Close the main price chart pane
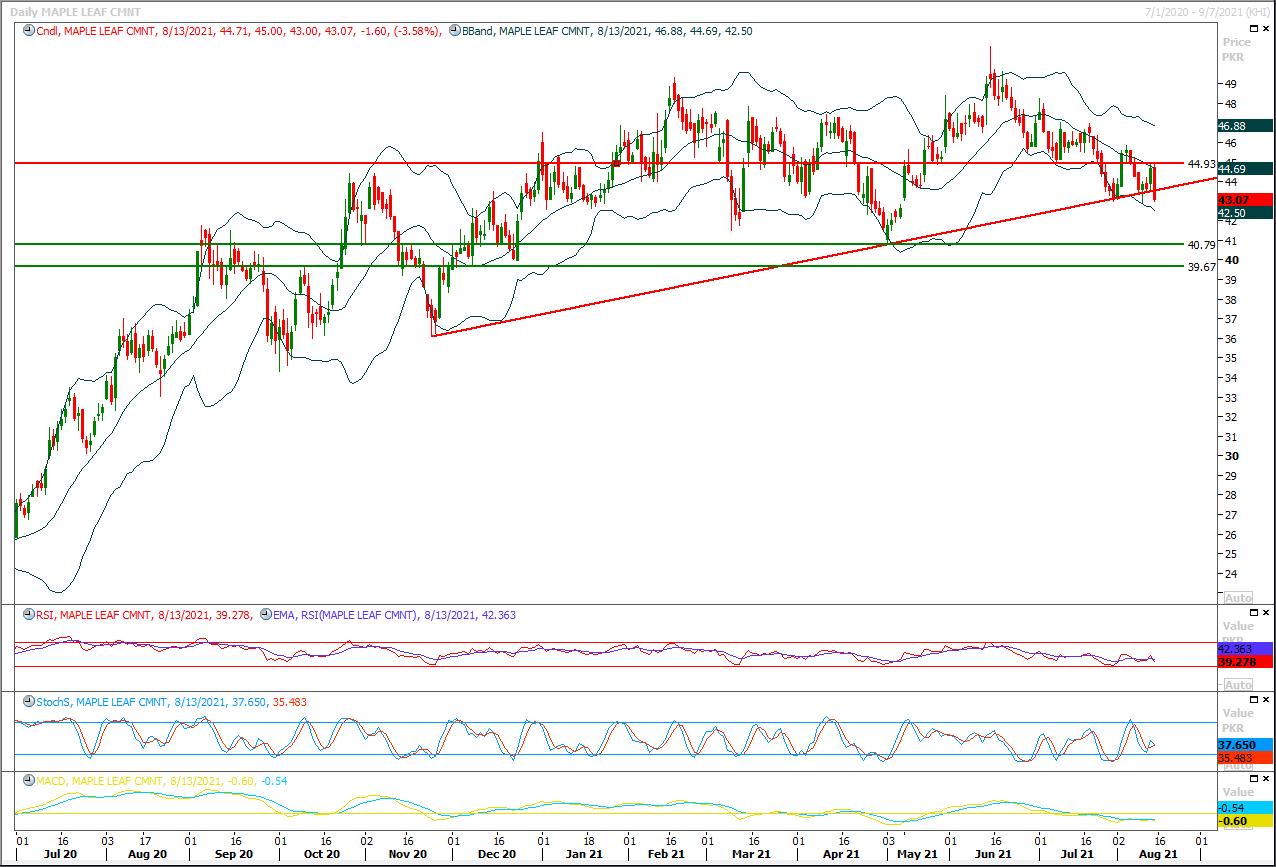1276x867 pixels. (1265, 30)
